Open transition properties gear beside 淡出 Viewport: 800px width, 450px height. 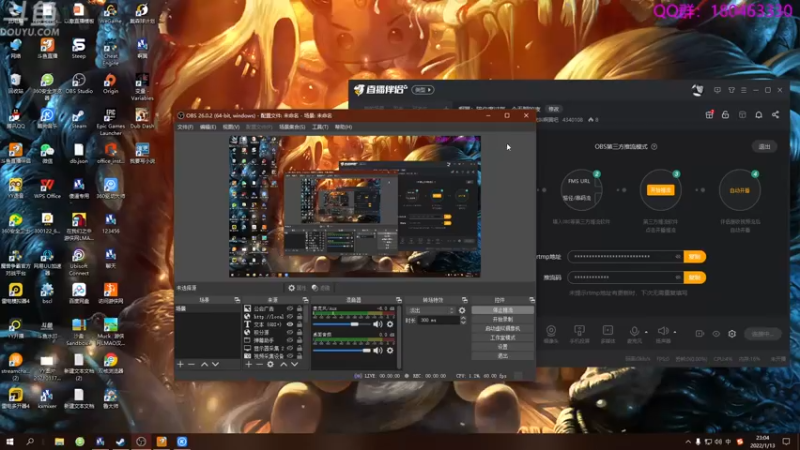click(x=462, y=310)
